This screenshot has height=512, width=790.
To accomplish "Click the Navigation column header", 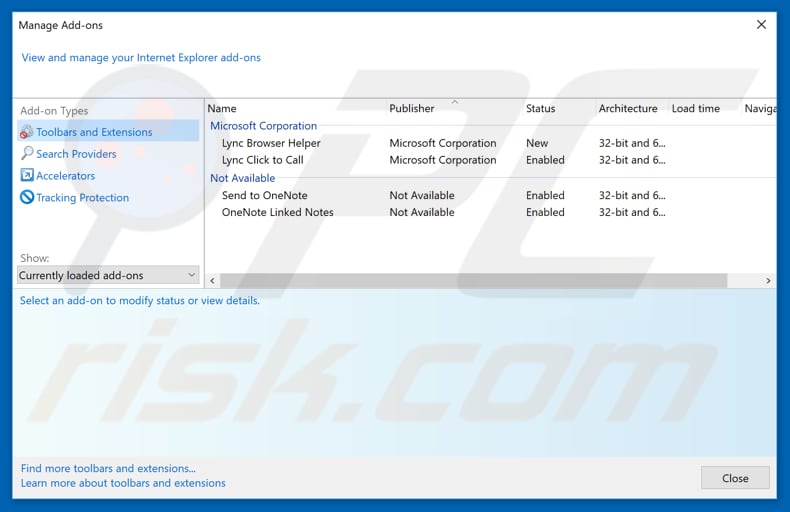I will (x=760, y=108).
